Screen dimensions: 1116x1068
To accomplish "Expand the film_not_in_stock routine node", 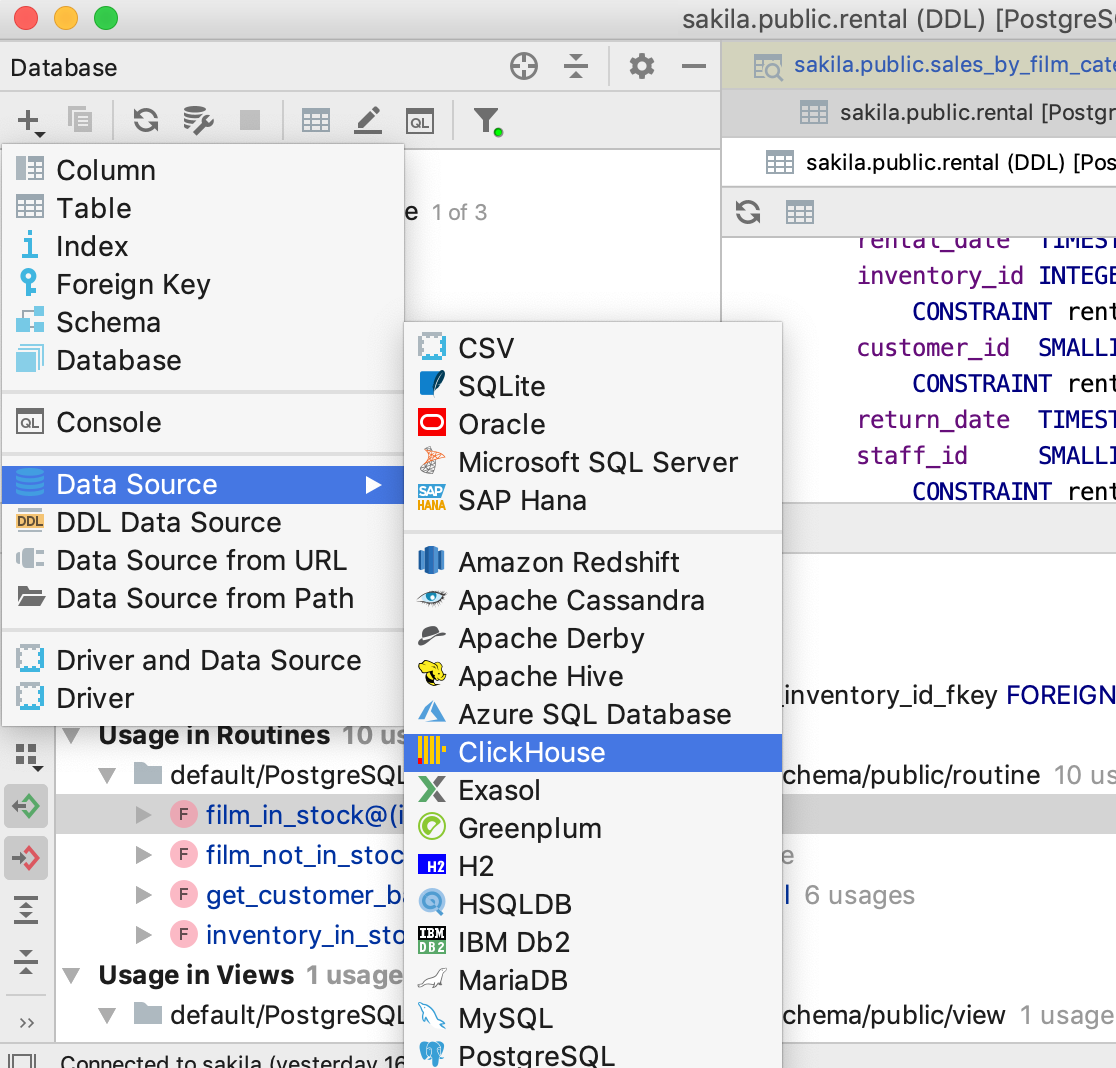I will [143, 855].
